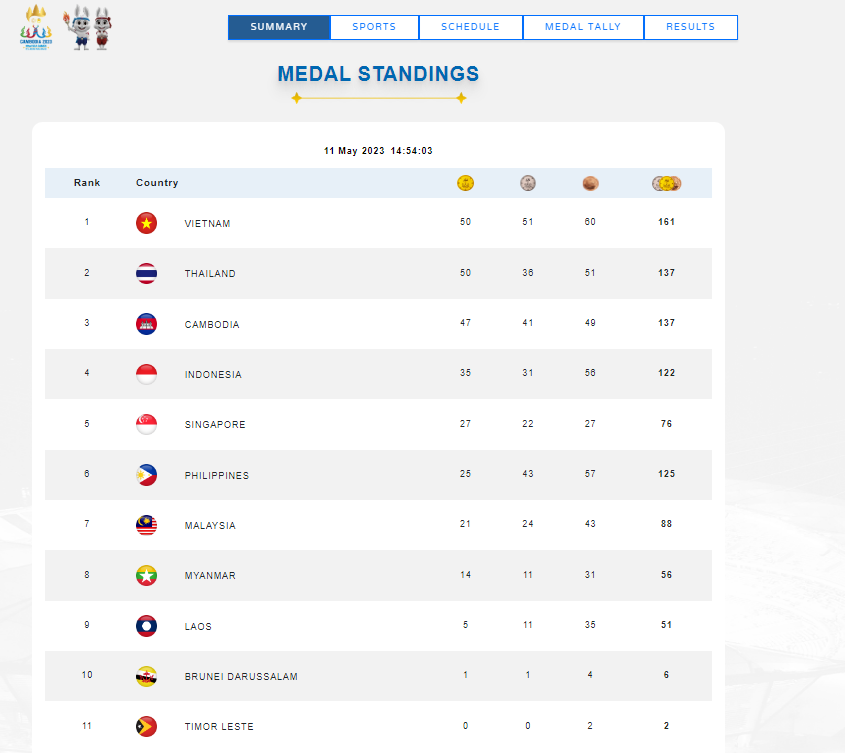Image resolution: width=845 pixels, height=753 pixels.
Task: Open the Medal Tally tab
Action: pos(583,27)
